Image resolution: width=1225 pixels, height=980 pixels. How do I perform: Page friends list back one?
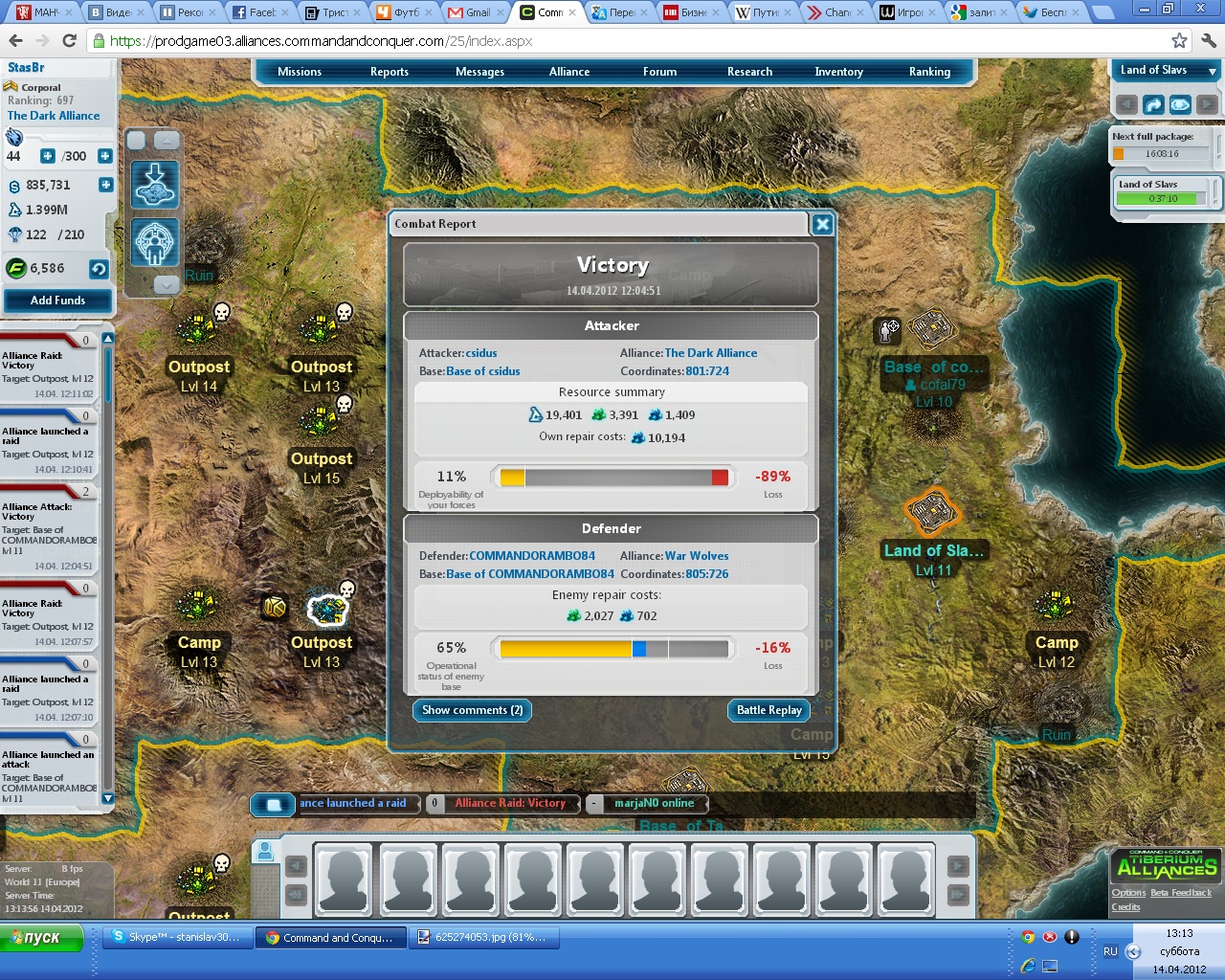[296, 866]
